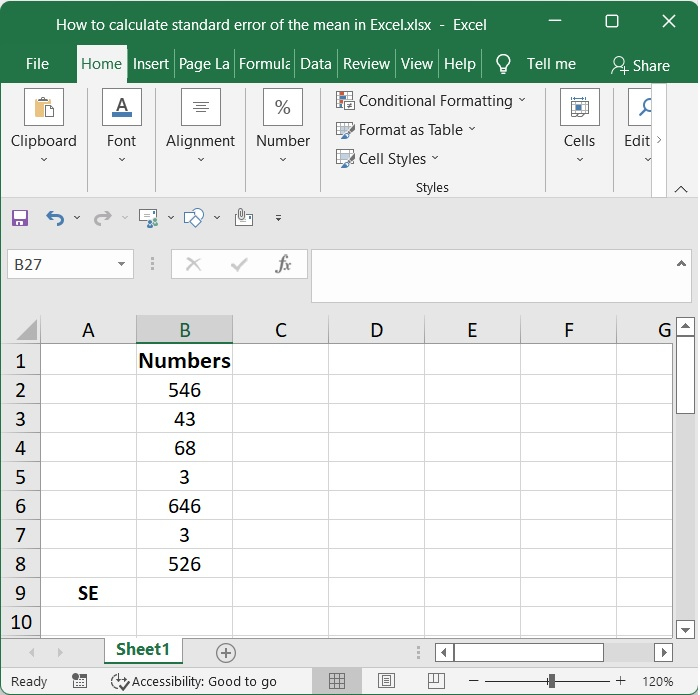The height and width of the screenshot is (695, 700).
Task: Click the Save icon in quick access toolbar
Action: pyautogui.click(x=20, y=218)
